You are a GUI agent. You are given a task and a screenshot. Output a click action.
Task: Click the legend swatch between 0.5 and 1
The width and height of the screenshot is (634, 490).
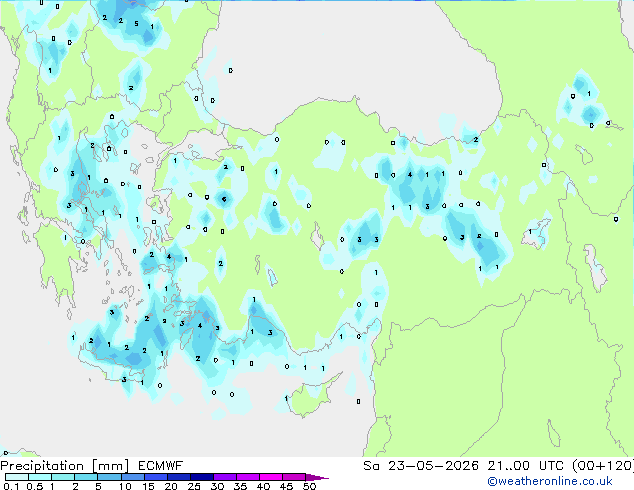tap(40, 477)
